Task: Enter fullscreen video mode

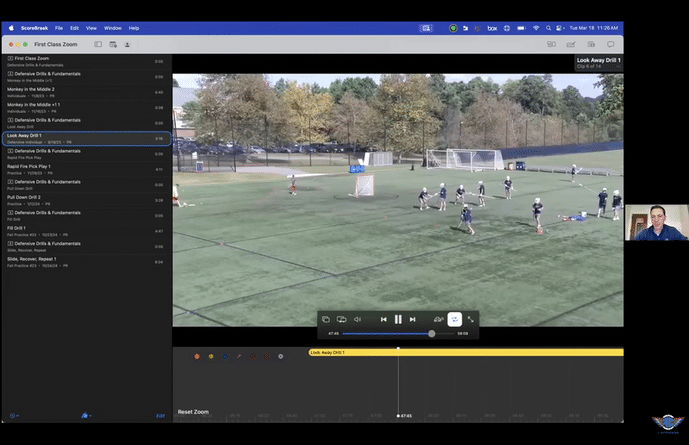Action: (471, 319)
